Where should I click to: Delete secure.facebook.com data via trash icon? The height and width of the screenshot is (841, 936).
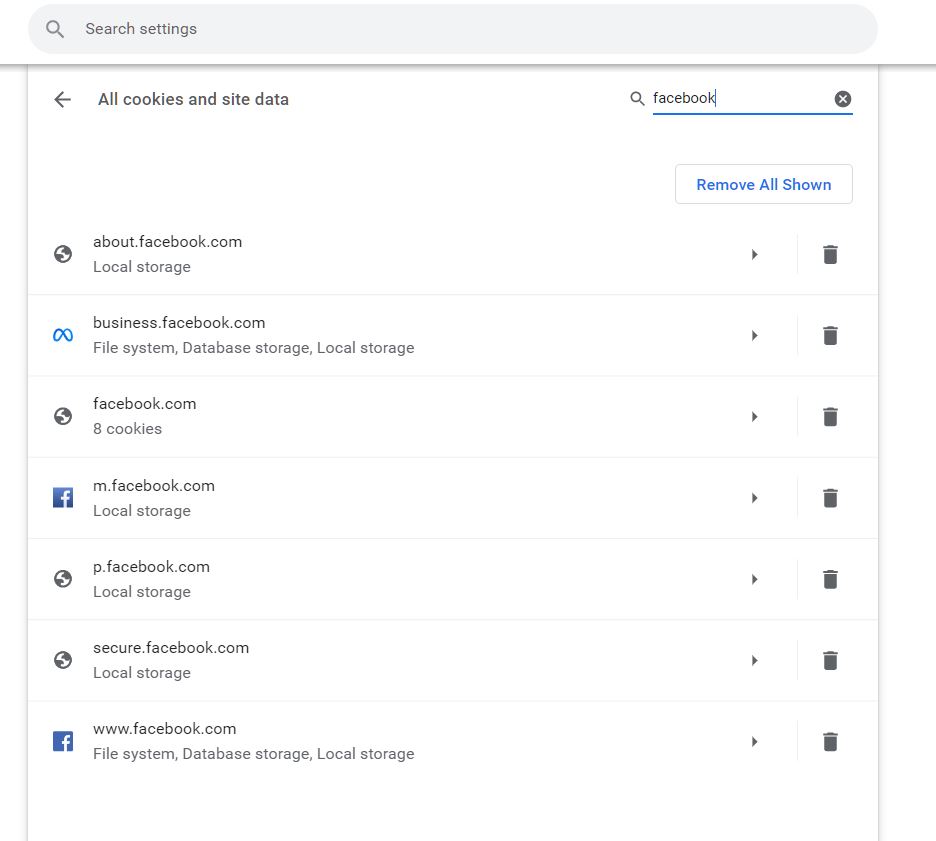click(x=830, y=660)
